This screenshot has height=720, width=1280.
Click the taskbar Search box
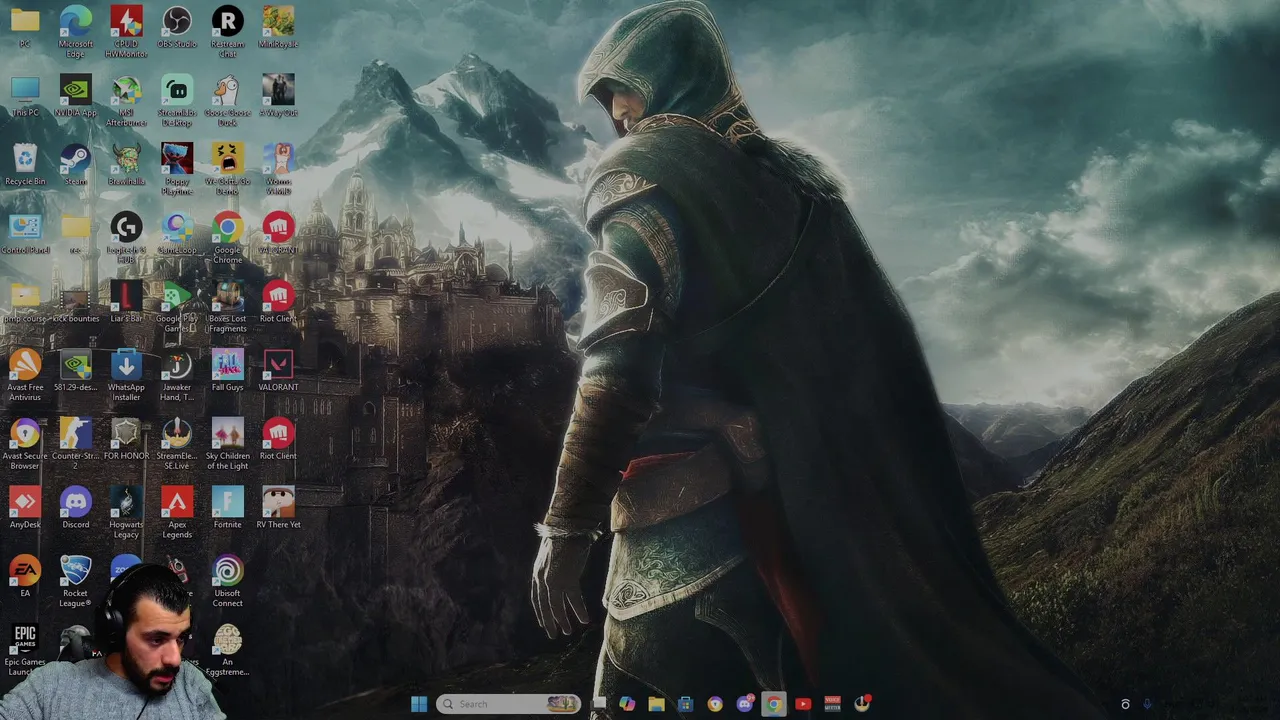(509, 704)
